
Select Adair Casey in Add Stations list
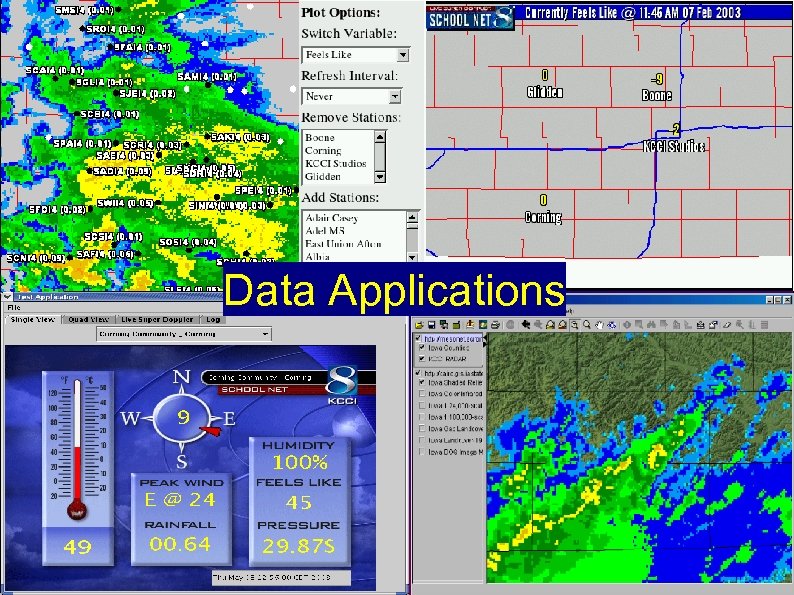[331, 218]
